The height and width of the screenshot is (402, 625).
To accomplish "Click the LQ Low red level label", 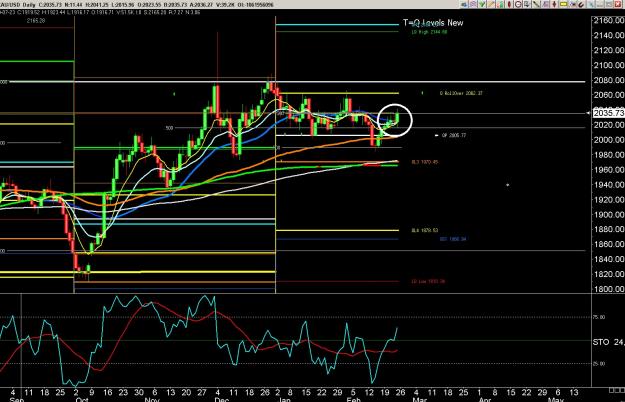I will [x=428, y=281].
